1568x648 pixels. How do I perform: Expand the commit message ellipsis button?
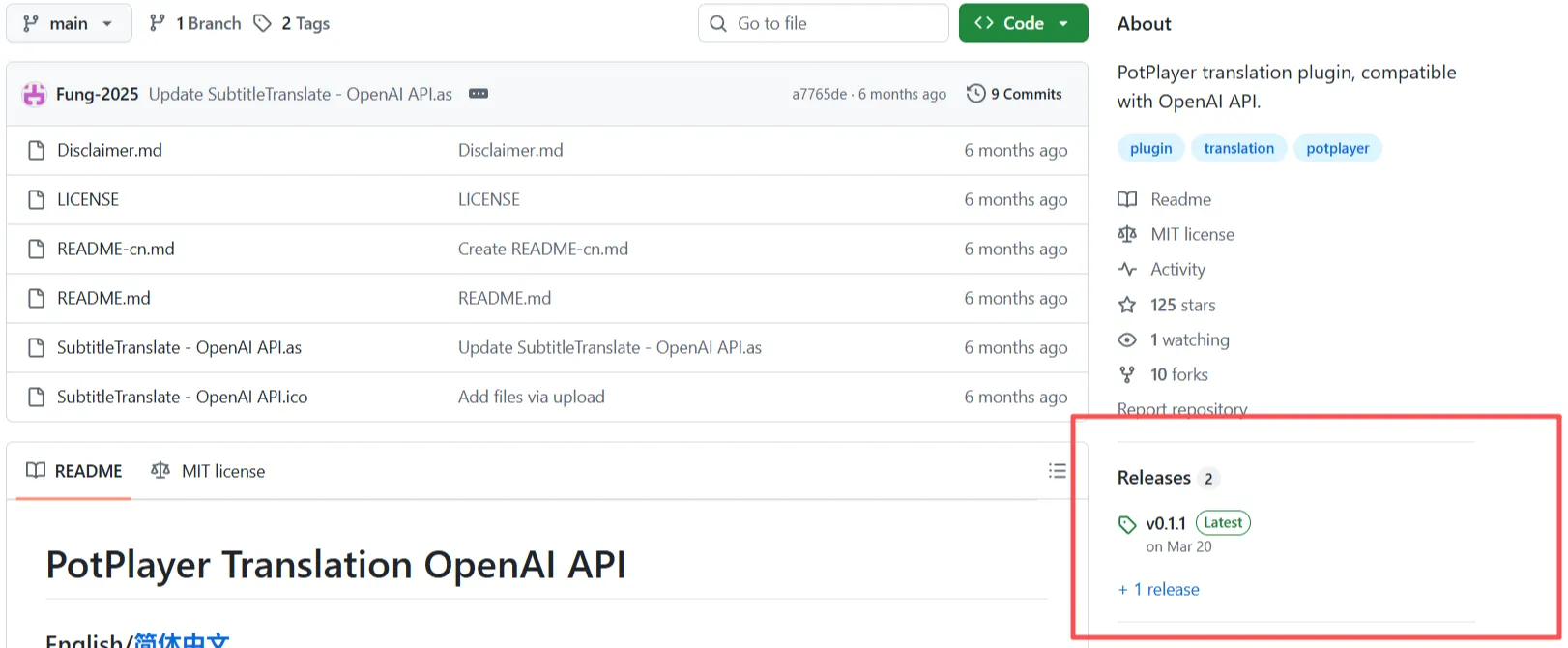[479, 94]
